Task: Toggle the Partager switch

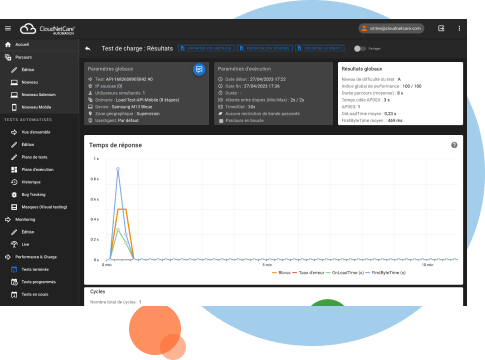Action: 360,49
